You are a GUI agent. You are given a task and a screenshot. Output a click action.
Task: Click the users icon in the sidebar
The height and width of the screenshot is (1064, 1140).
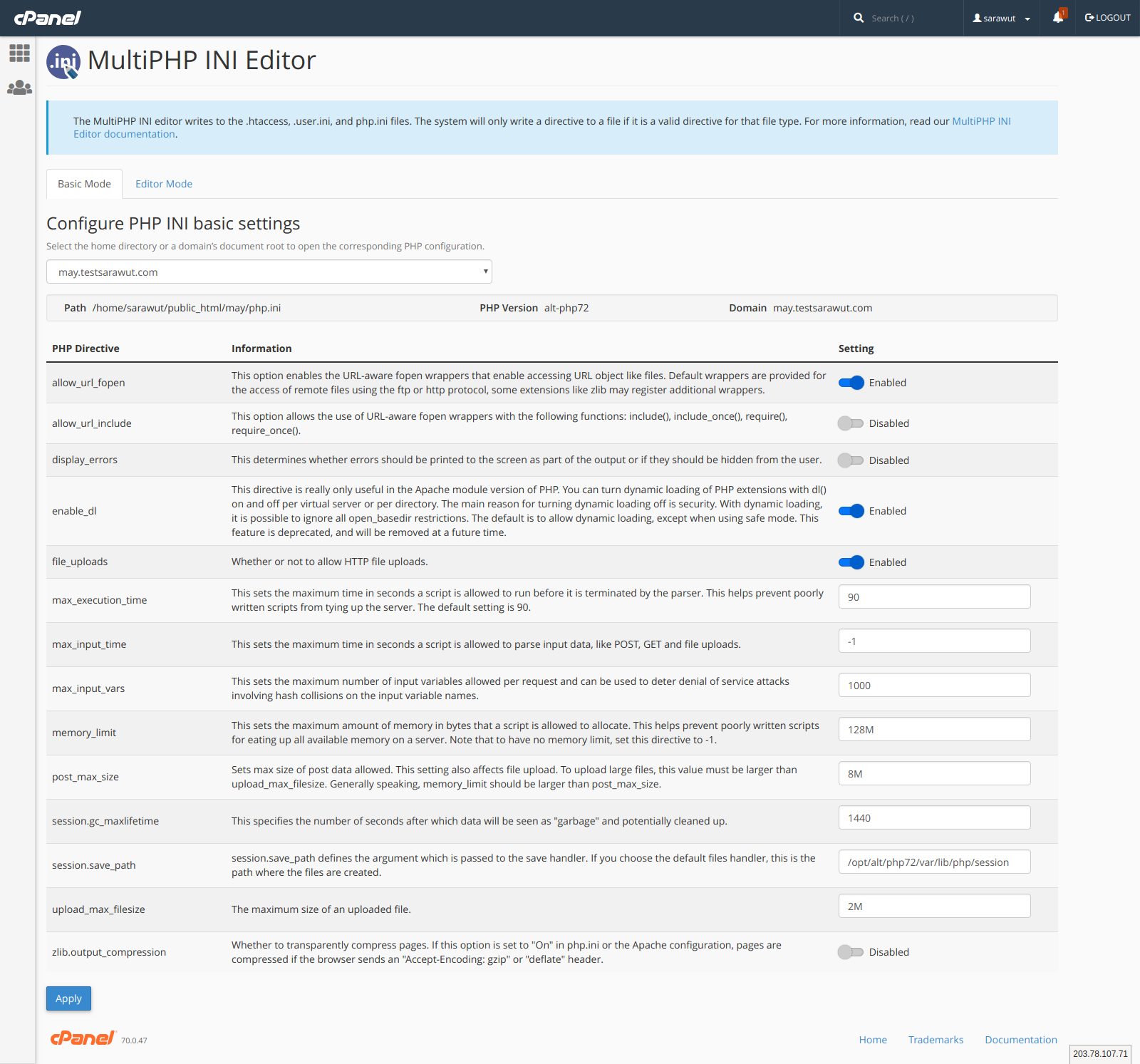(x=19, y=88)
